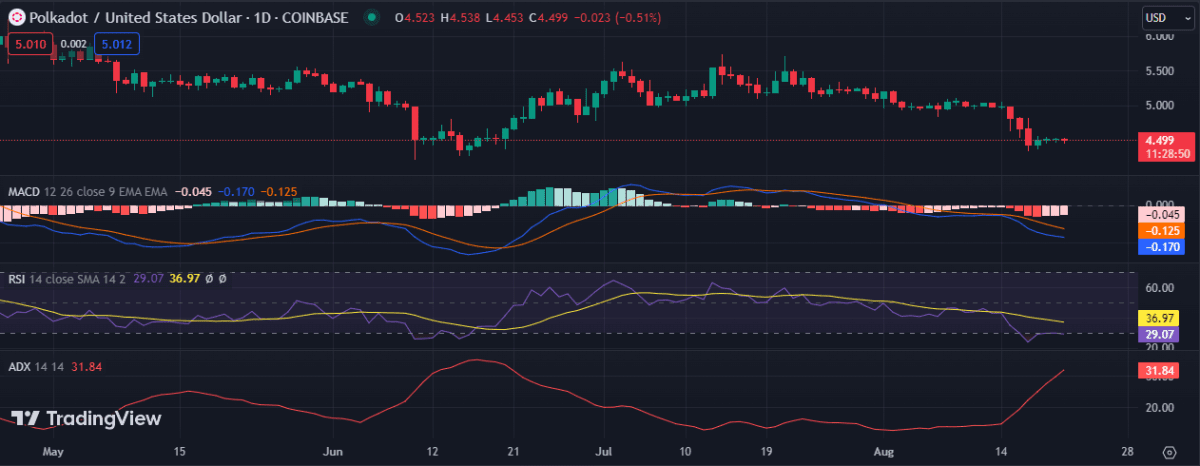Click the 5.000 price scale label
This screenshot has width=1200, height=466.
1160,105
